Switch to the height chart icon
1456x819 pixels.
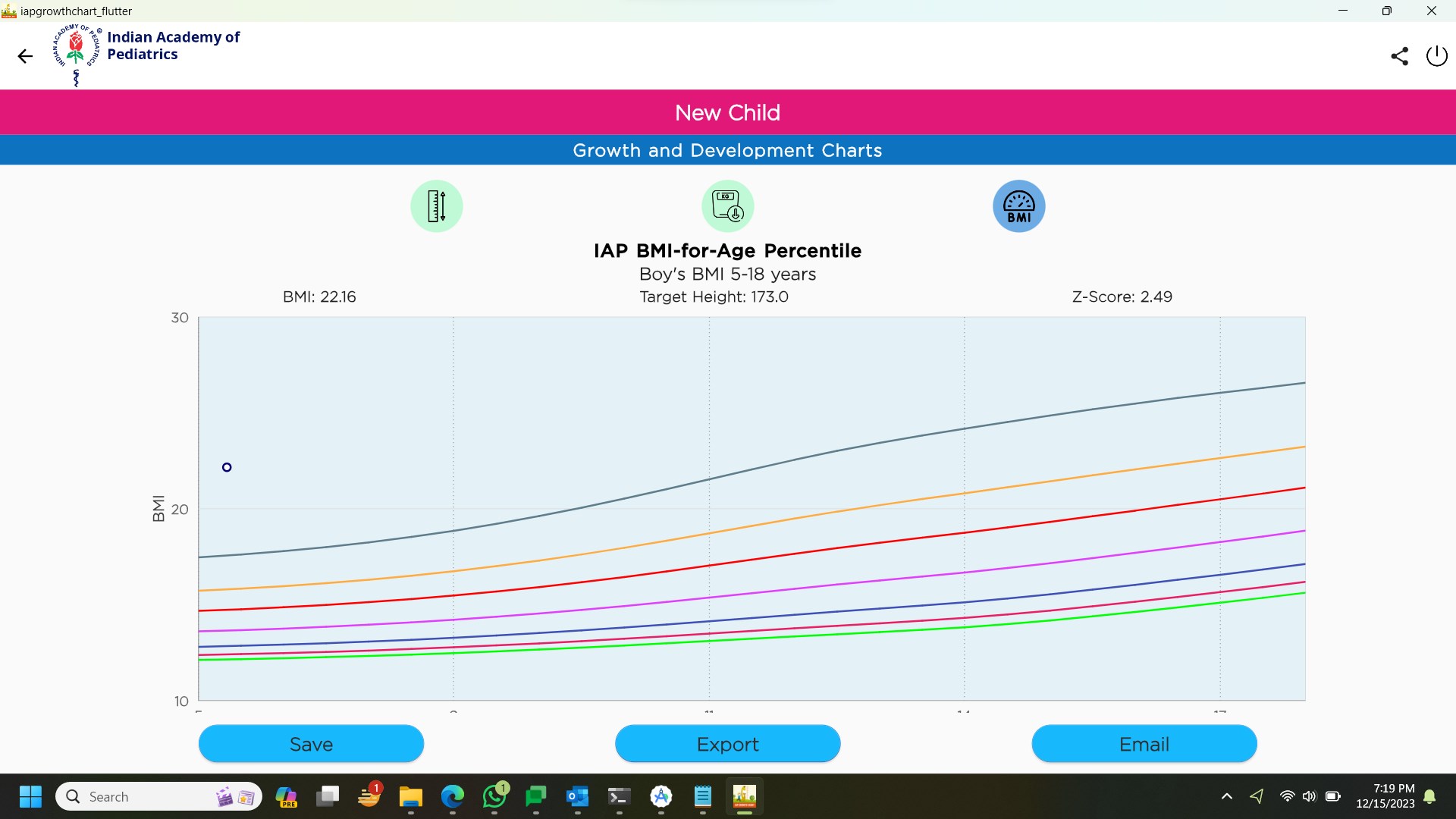(437, 206)
